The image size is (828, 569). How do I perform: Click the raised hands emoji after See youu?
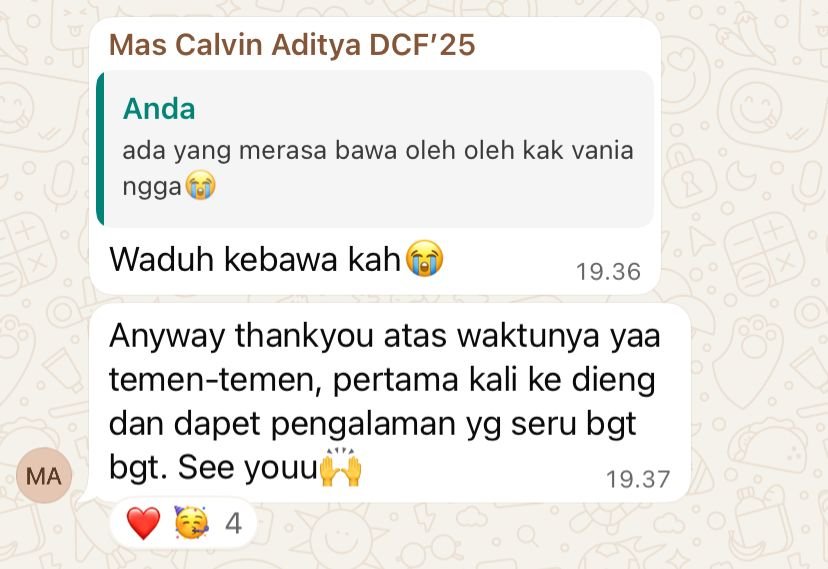[x=341, y=467]
